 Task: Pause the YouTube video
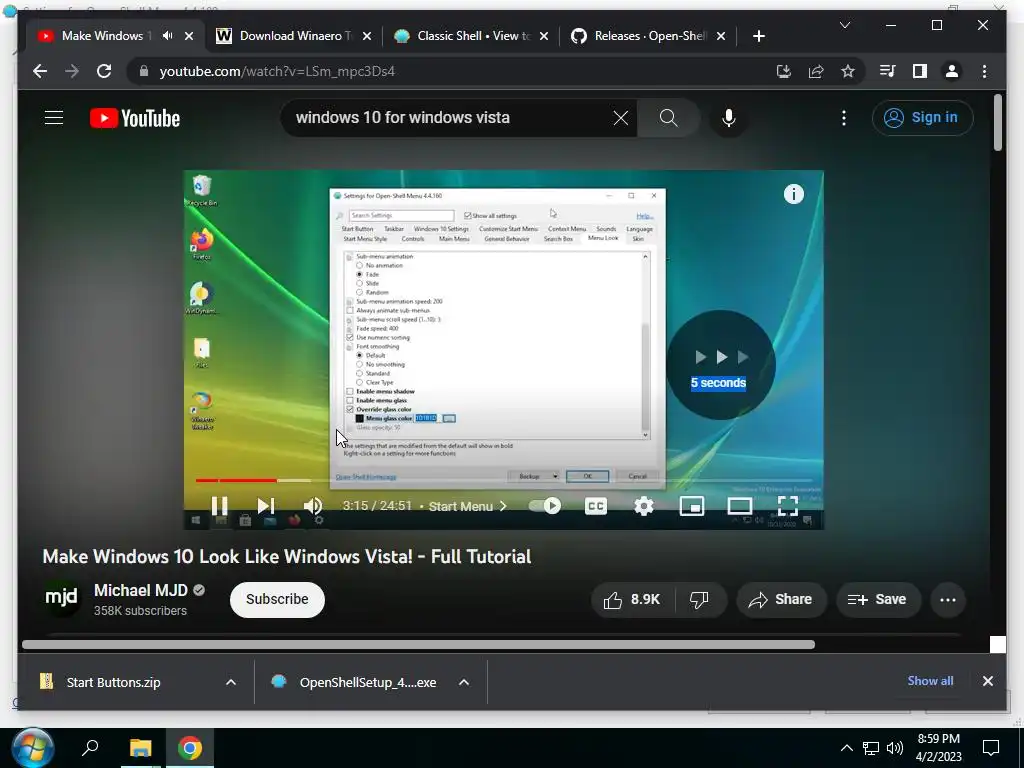219,505
